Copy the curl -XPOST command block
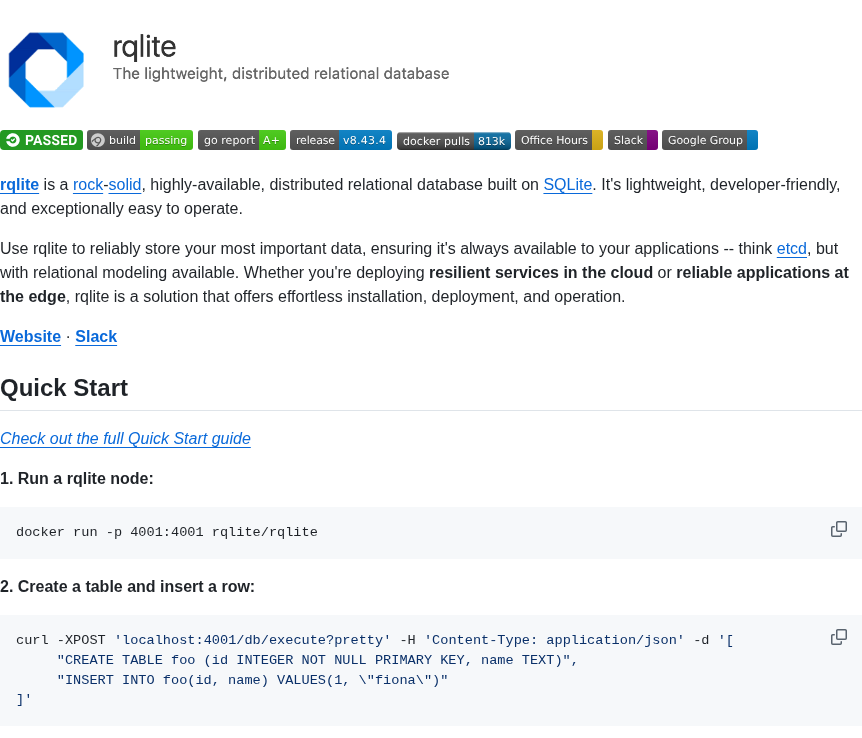This screenshot has height=738, width=862. click(839, 637)
